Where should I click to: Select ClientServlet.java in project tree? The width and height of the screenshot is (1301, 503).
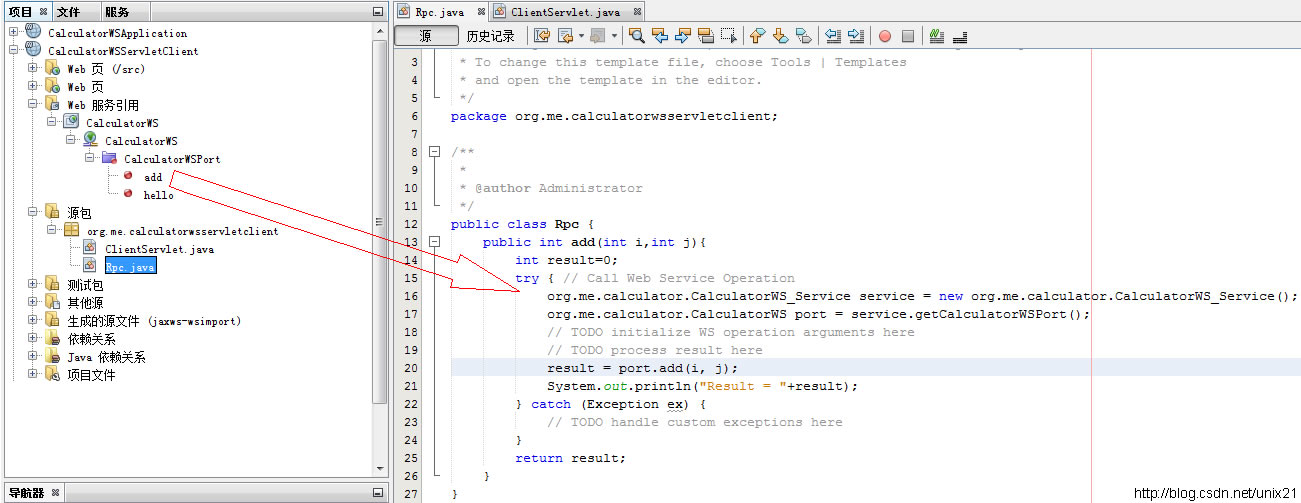(159, 249)
